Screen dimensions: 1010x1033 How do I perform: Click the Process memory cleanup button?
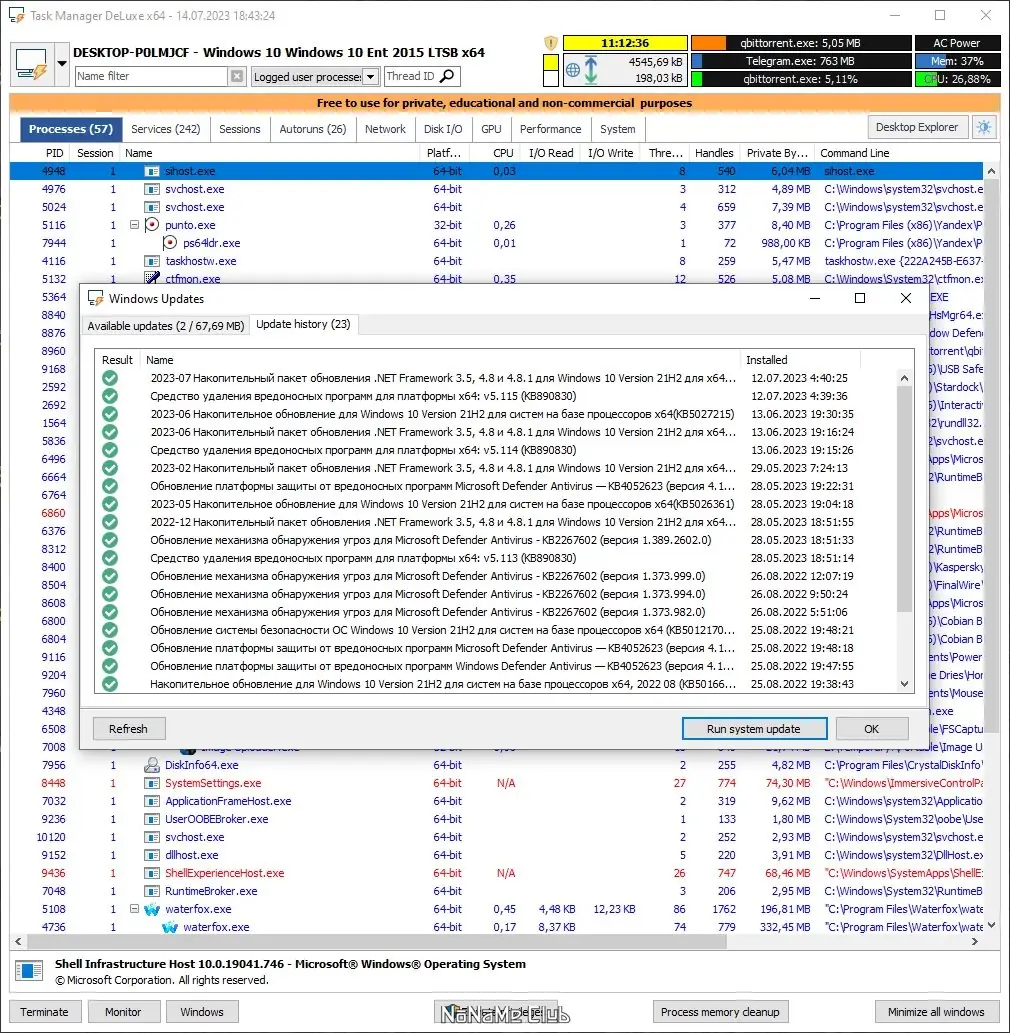(720, 1012)
